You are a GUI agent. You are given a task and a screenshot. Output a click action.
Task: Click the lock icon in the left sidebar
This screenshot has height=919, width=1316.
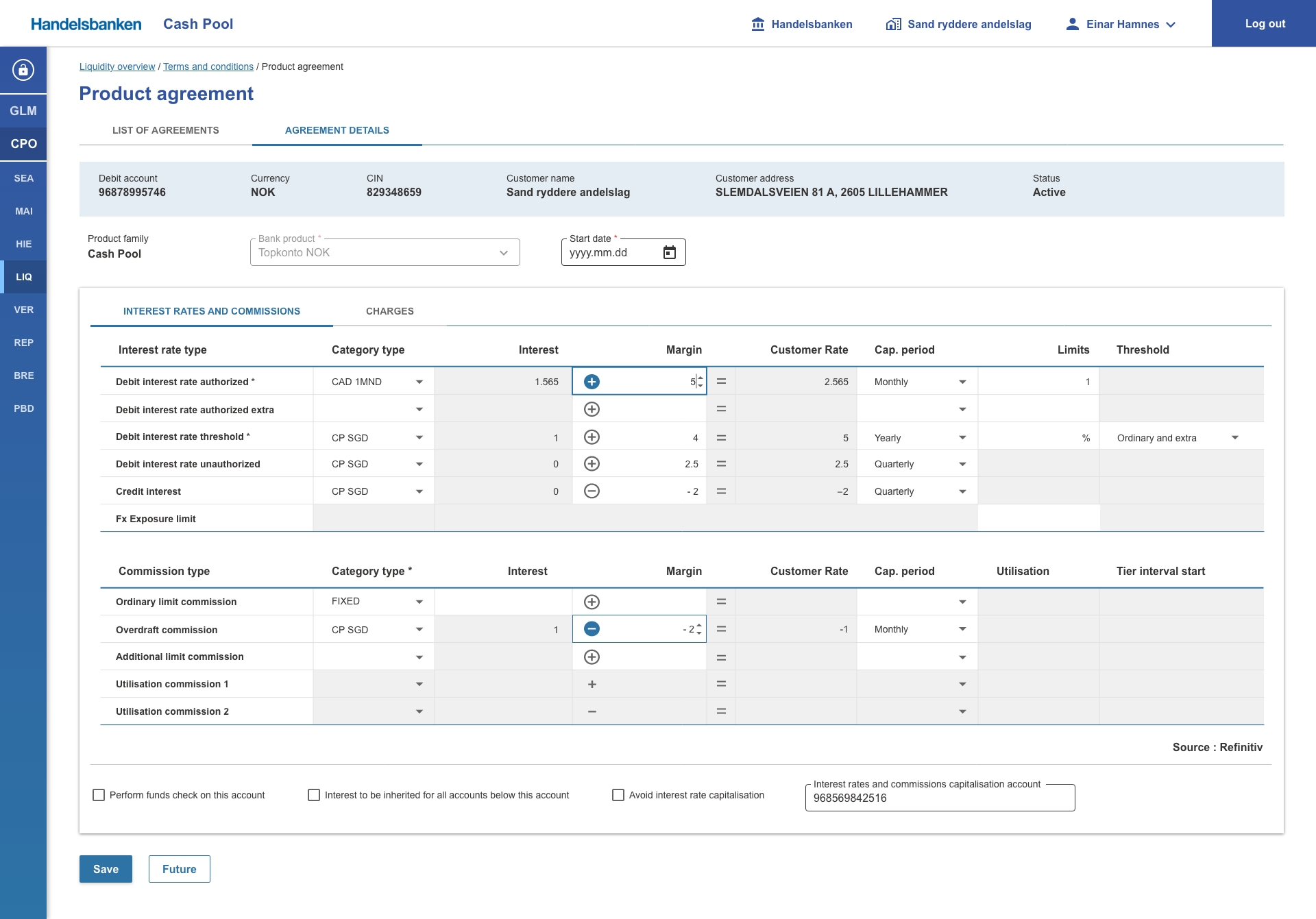click(23, 70)
